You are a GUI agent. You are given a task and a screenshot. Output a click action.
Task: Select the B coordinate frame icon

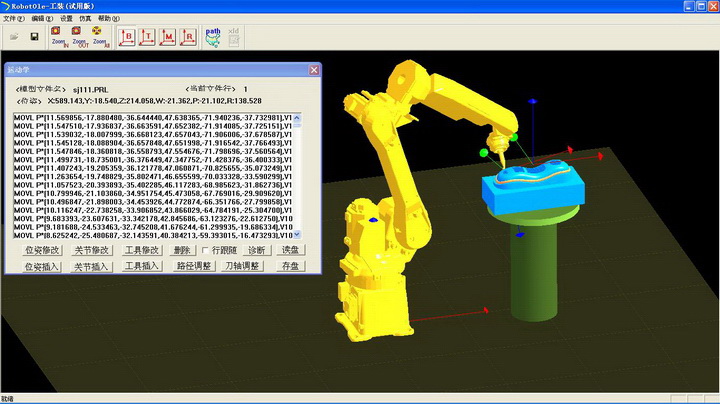coord(128,37)
